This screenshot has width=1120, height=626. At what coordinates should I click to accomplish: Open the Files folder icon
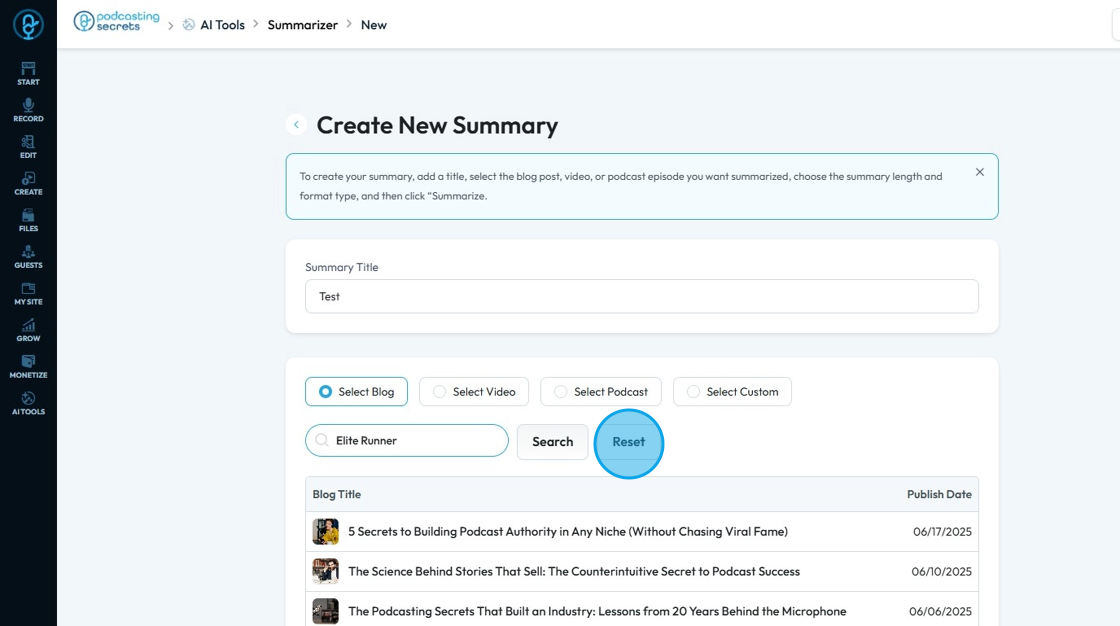pos(28,219)
